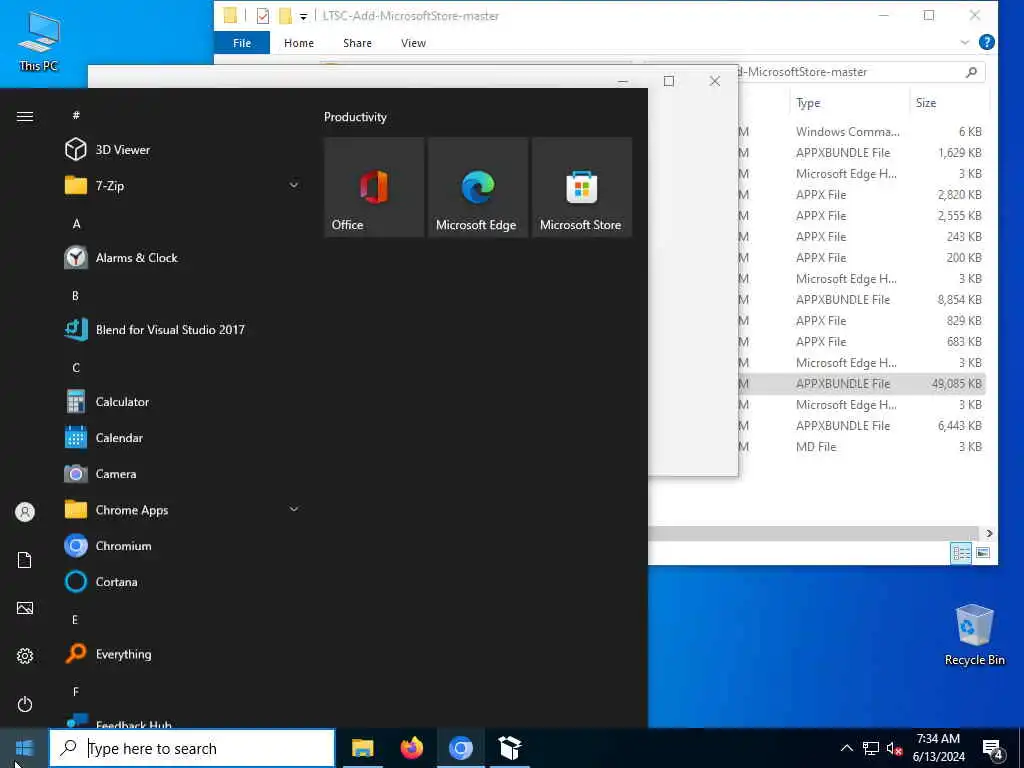Click the Windows Start button

pyautogui.click(x=24, y=748)
